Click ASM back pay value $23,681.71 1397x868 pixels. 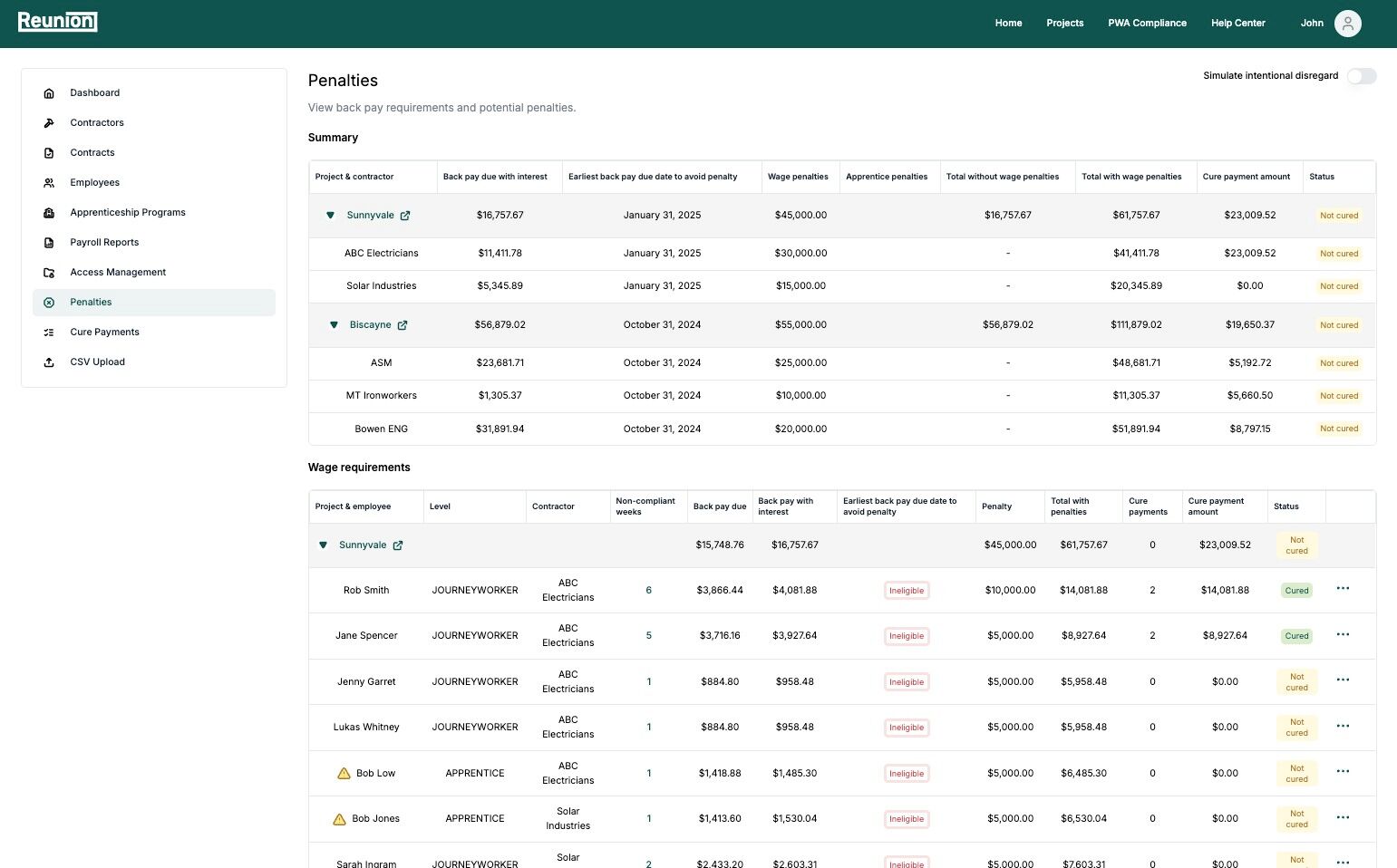coord(500,363)
